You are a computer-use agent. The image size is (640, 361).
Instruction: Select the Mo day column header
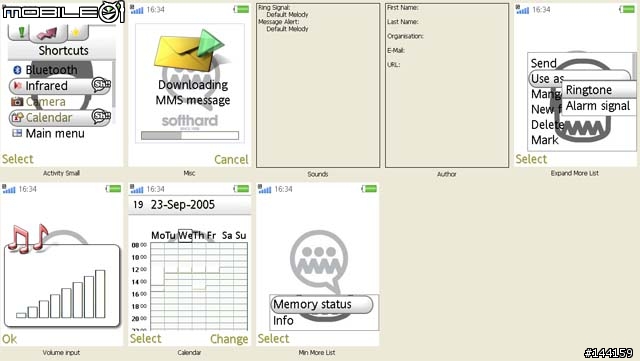point(158,236)
